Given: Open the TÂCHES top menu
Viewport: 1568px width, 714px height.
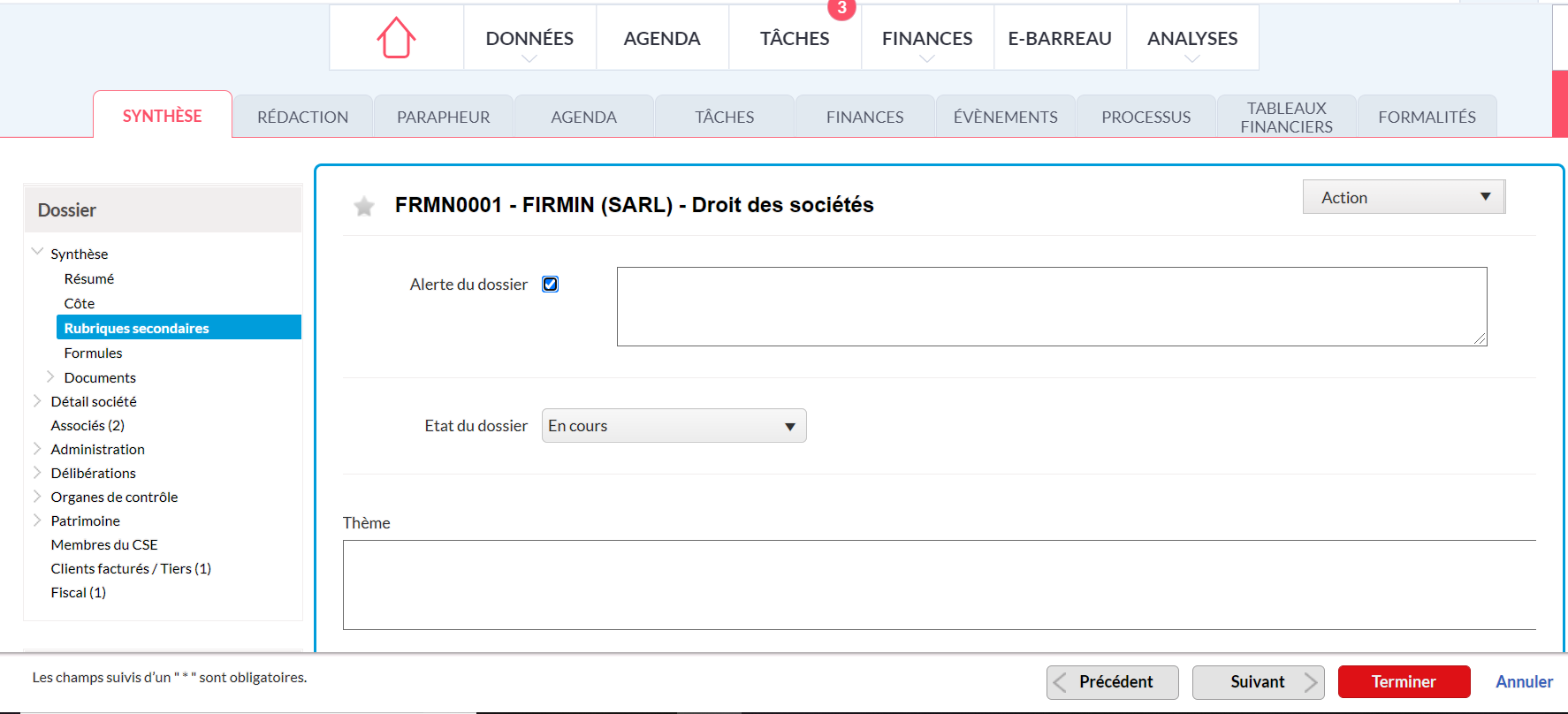Looking at the screenshot, I should click(x=795, y=38).
